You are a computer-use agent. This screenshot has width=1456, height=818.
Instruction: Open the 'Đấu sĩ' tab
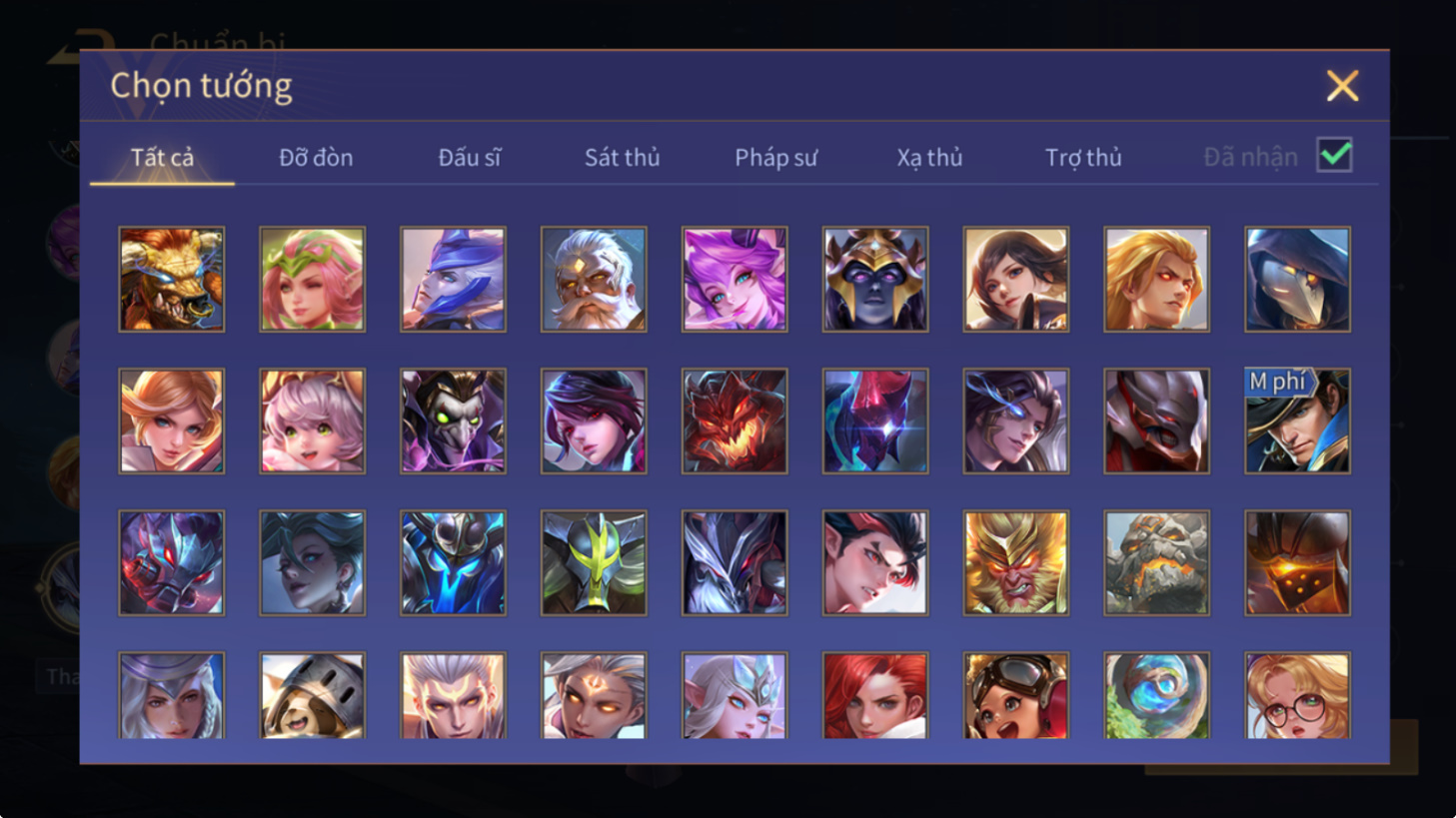pos(470,157)
